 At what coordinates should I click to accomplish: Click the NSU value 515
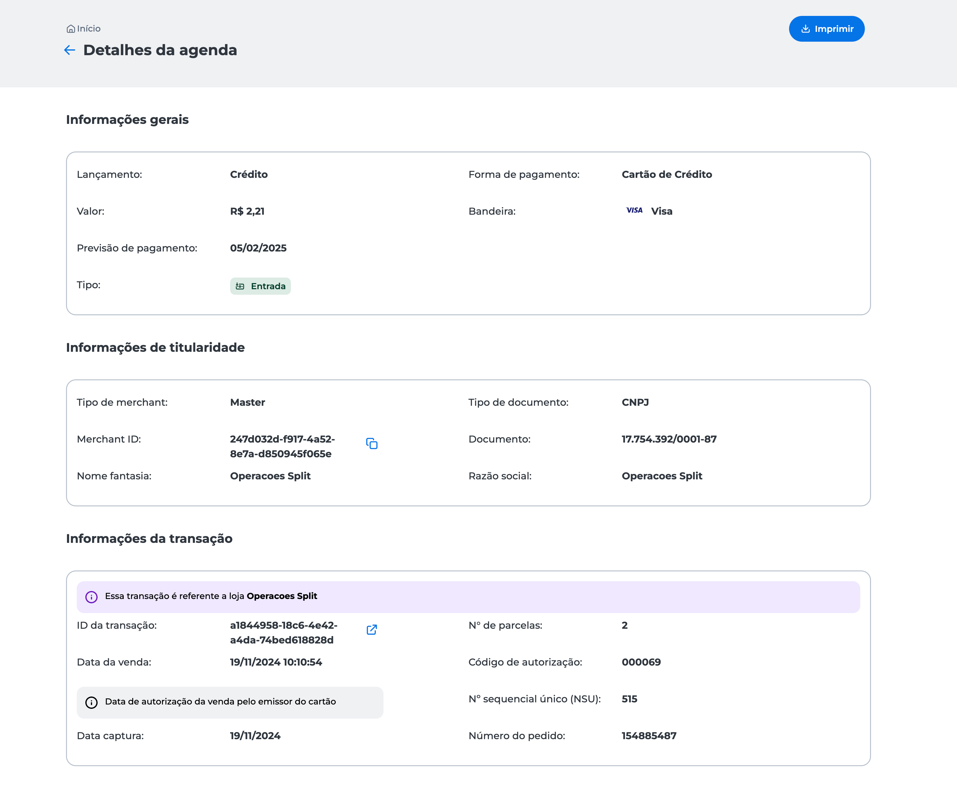coord(630,699)
